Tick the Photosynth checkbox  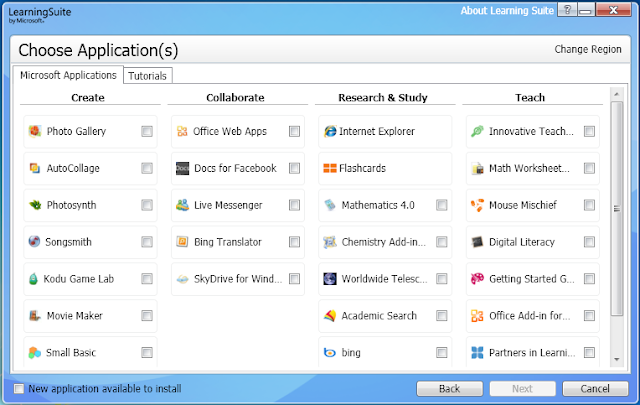(147, 205)
